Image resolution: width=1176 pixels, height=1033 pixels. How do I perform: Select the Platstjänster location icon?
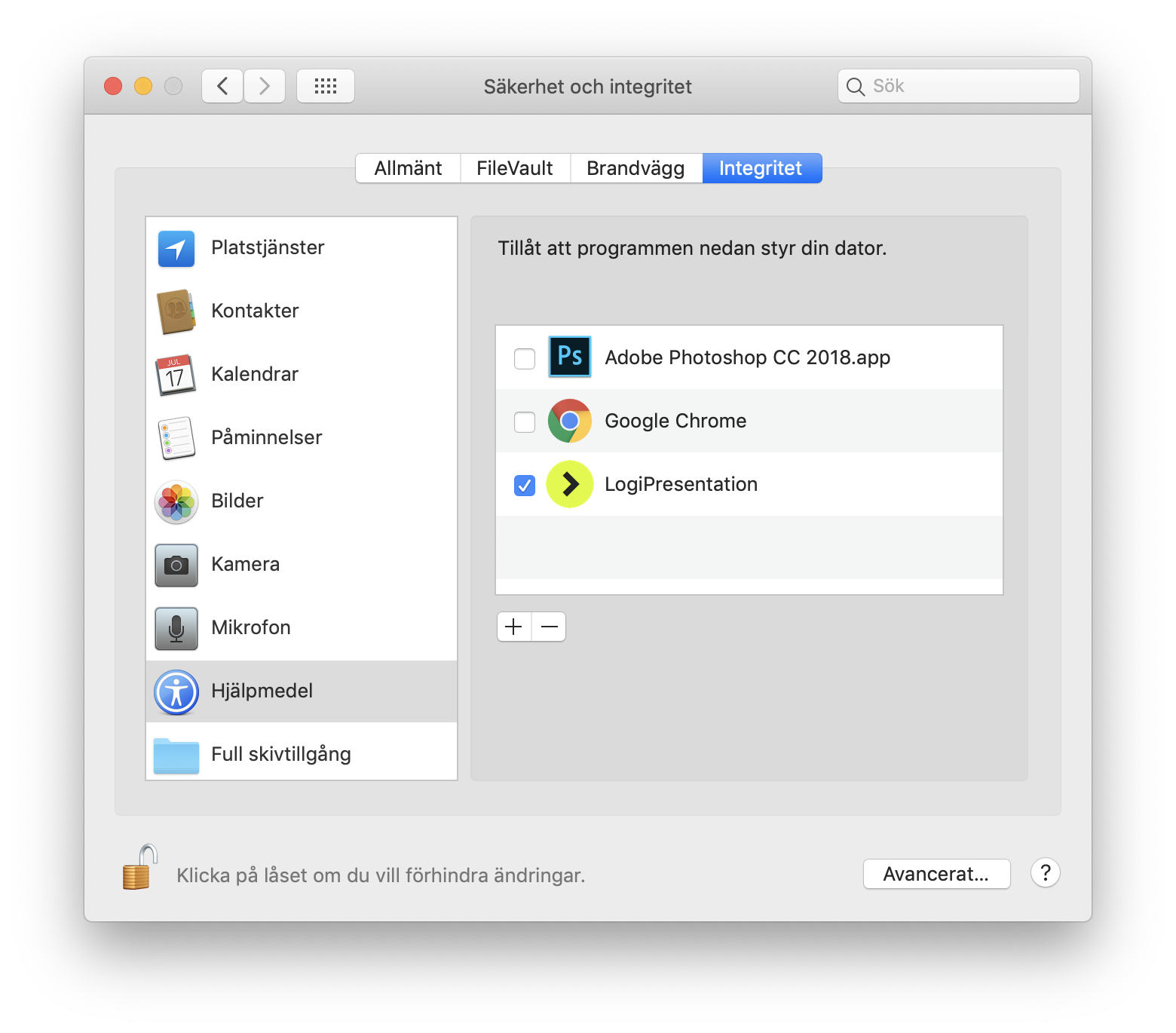[176, 249]
